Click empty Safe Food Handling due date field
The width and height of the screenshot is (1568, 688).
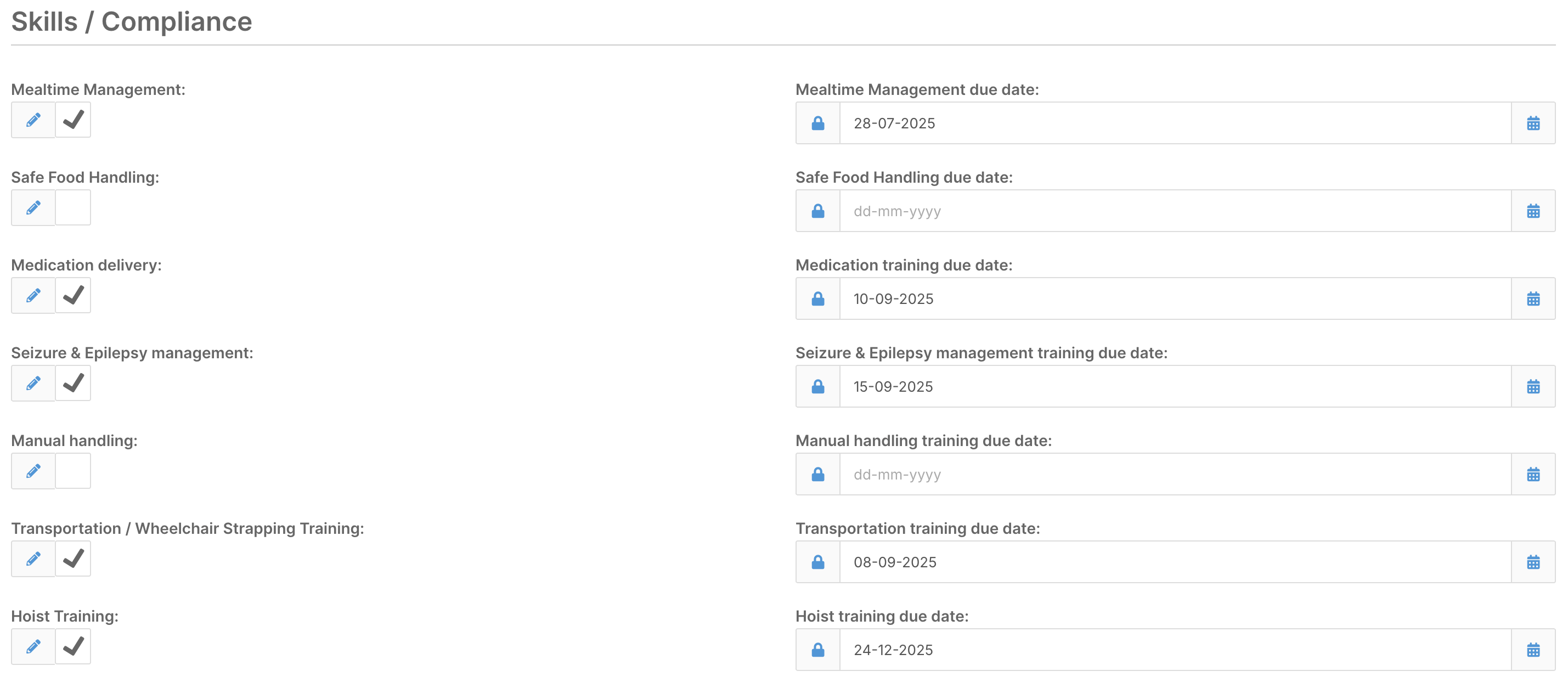(x=1175, y=211)
